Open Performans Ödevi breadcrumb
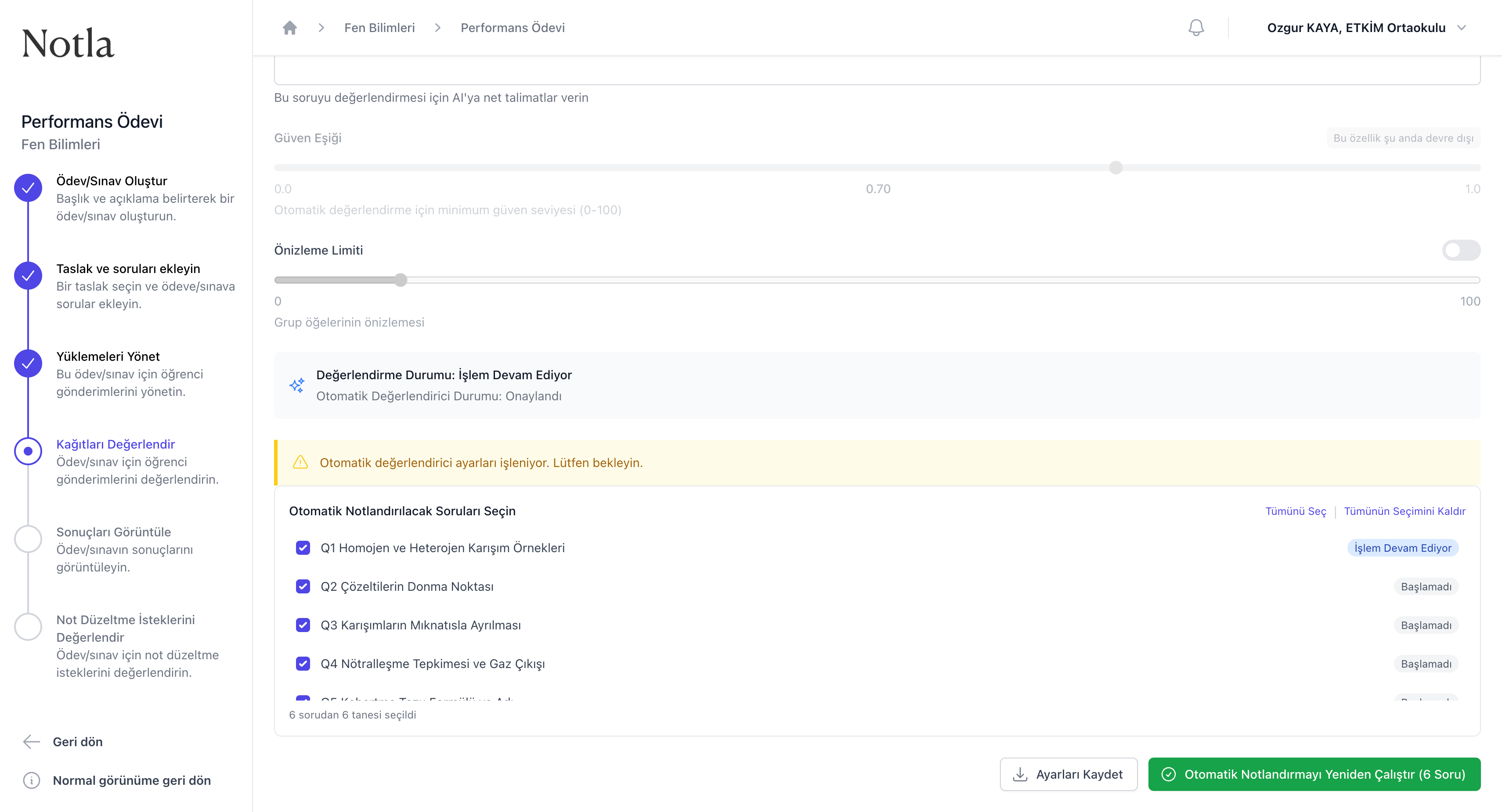1502x812 pixels. point(513,27)
